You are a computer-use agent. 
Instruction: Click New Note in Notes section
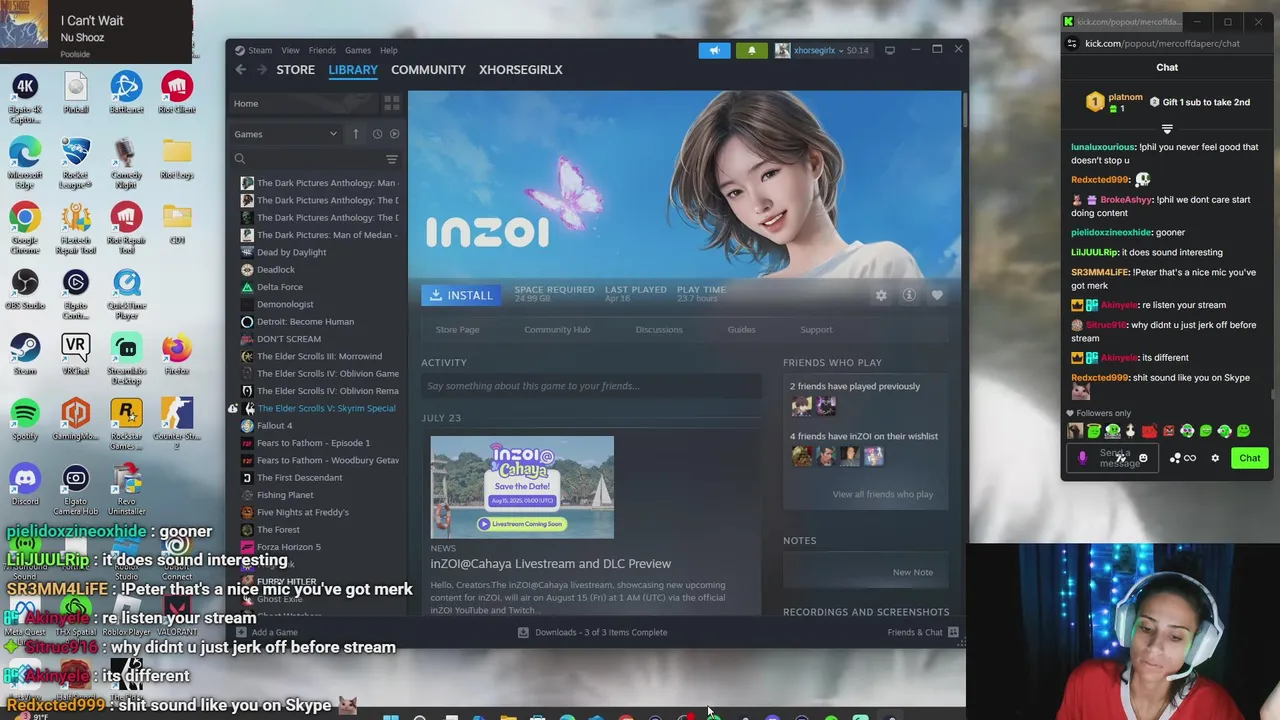pos(912,572)
